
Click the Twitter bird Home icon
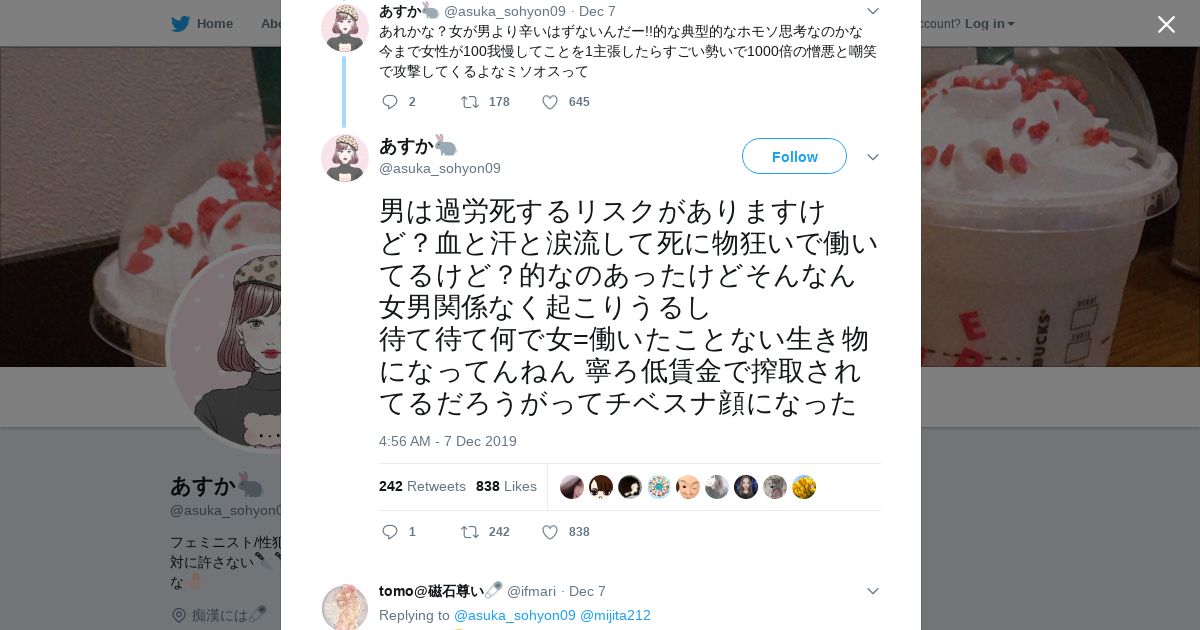tap(180, 23)
